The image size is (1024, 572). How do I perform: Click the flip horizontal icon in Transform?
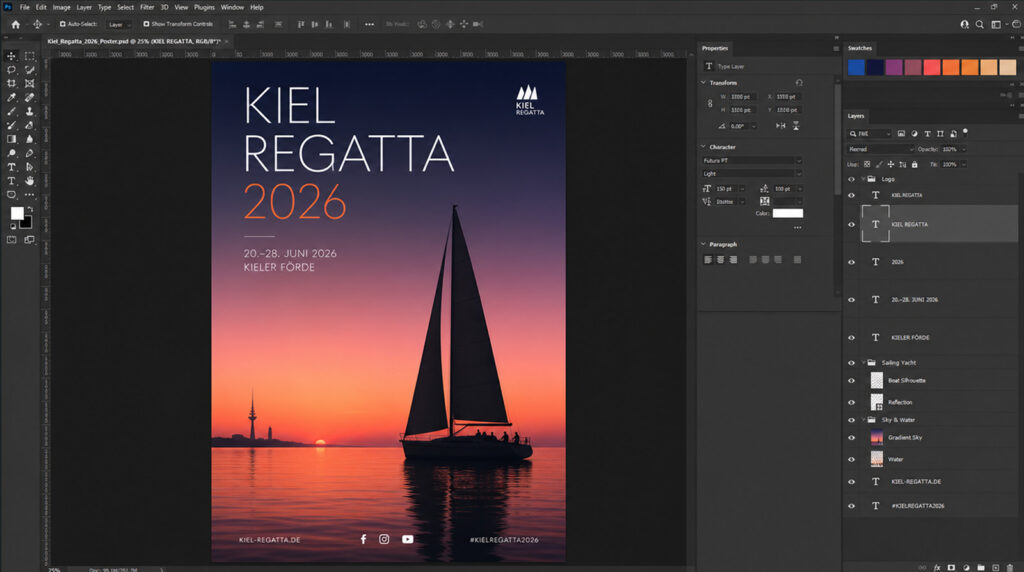click(x=780, y=125)
